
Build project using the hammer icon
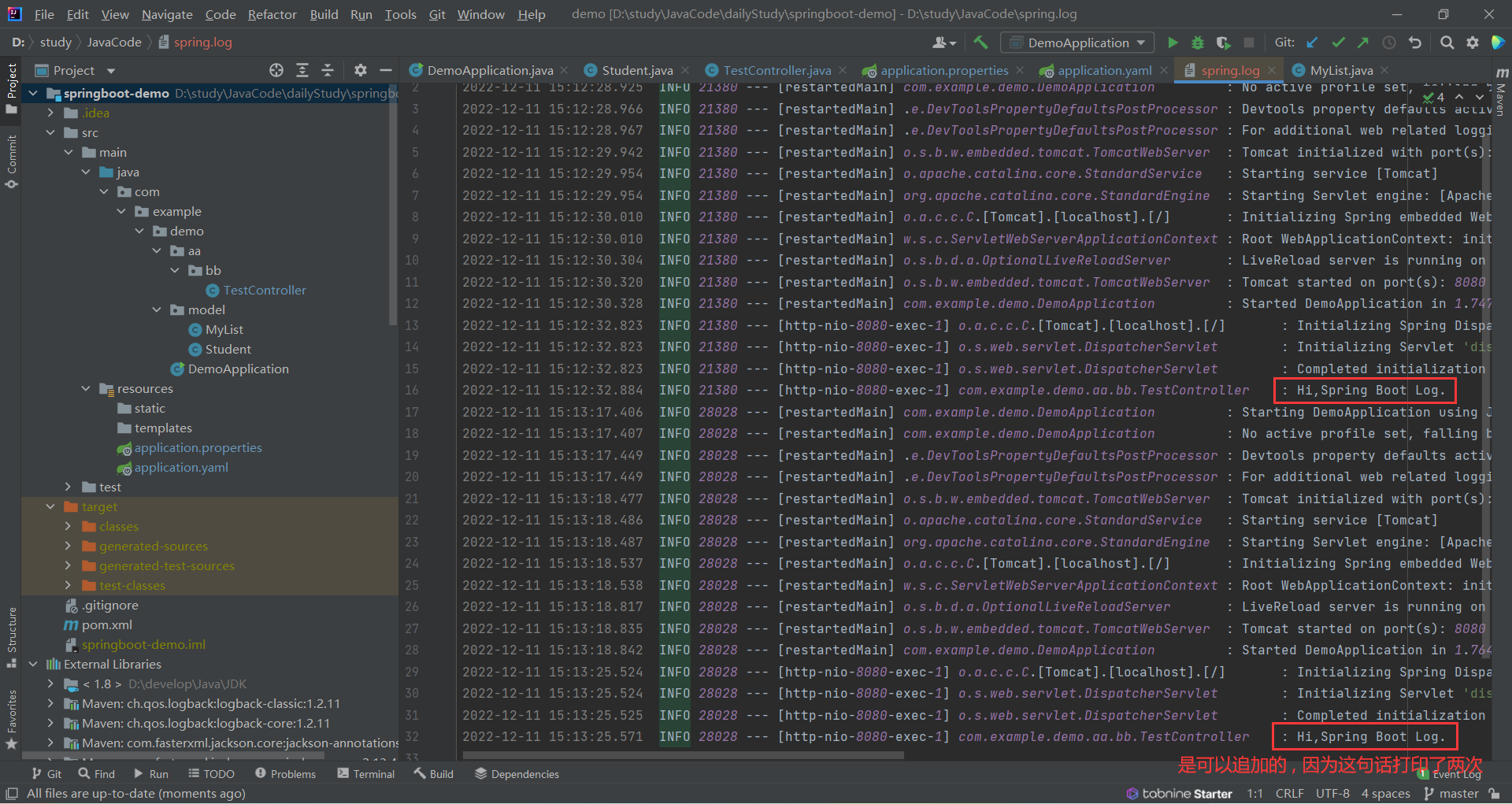(980, 43)
